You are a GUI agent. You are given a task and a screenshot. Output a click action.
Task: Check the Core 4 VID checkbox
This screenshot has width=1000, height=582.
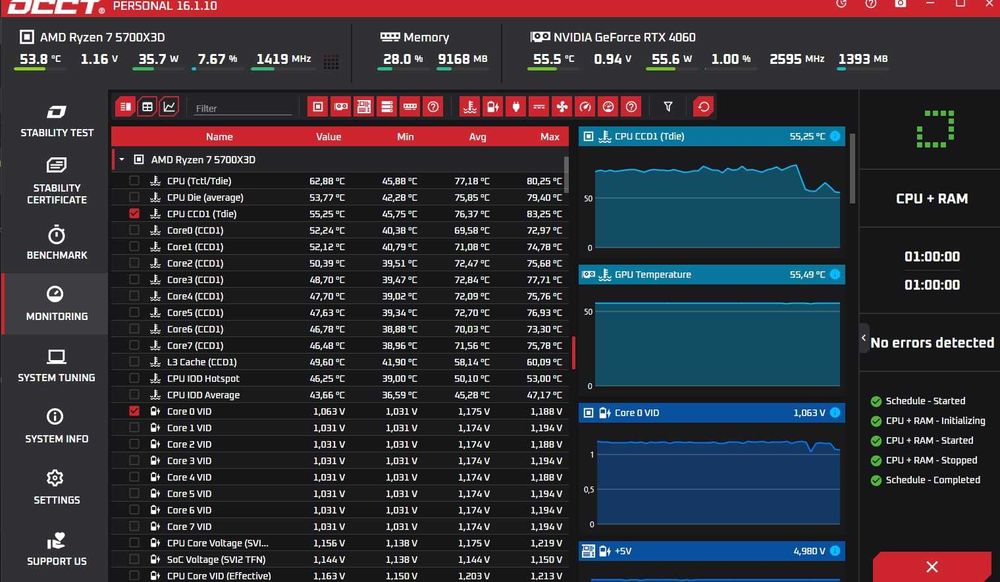[x=134, y=477]
